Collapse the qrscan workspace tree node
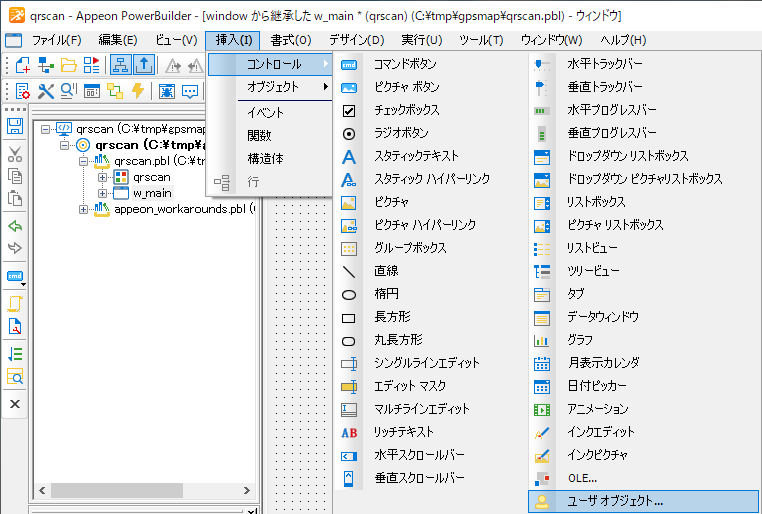This screenshot has width=762, height=514. [x=45, y=129]
